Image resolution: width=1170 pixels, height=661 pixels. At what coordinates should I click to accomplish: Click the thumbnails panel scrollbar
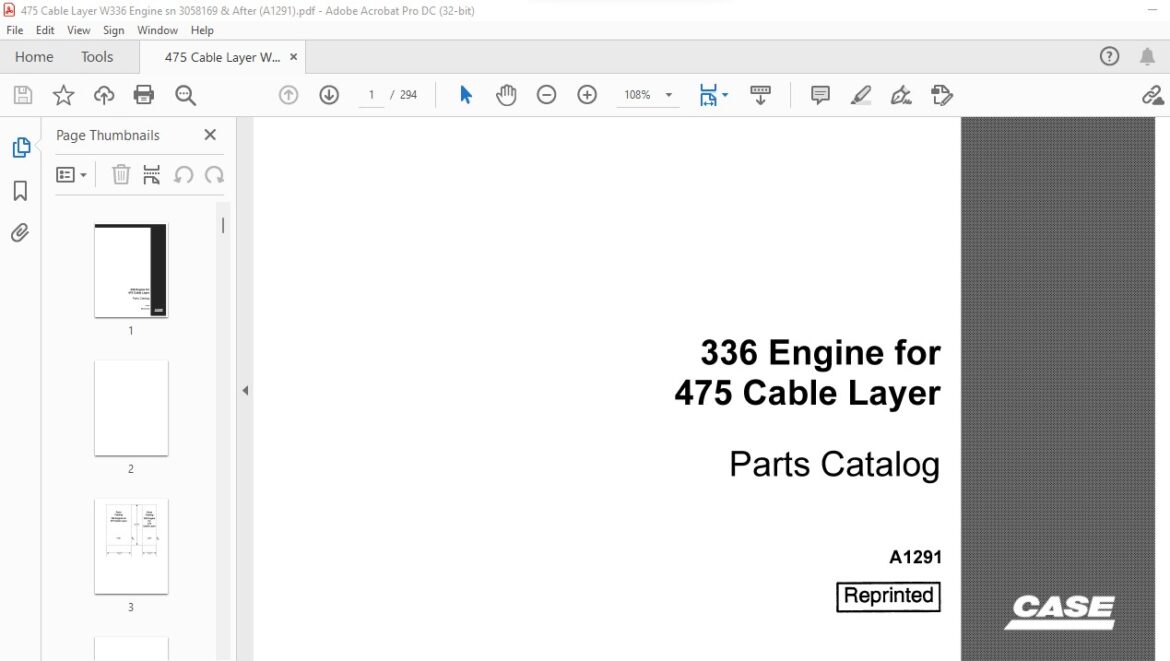[222, 225]
